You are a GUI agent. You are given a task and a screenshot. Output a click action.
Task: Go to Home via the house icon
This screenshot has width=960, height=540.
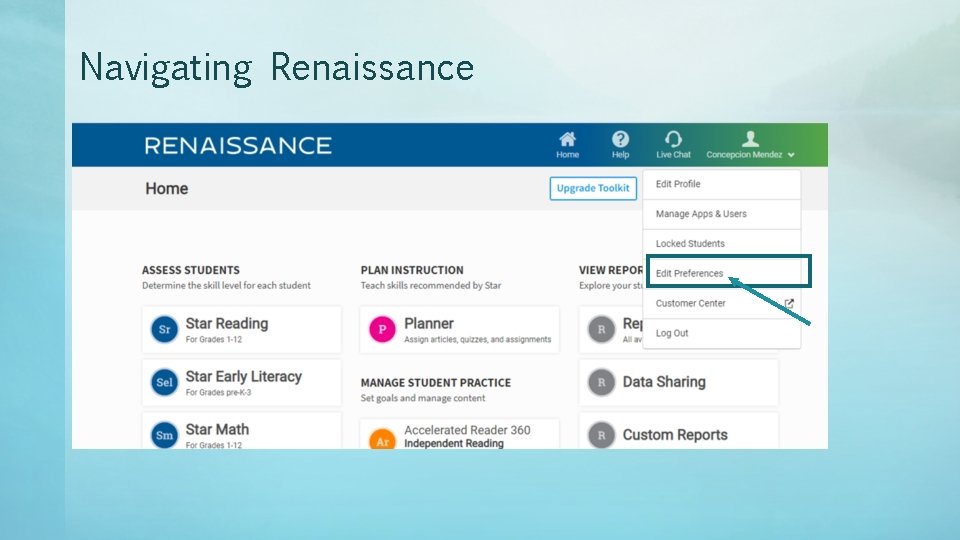coord(568,139)
